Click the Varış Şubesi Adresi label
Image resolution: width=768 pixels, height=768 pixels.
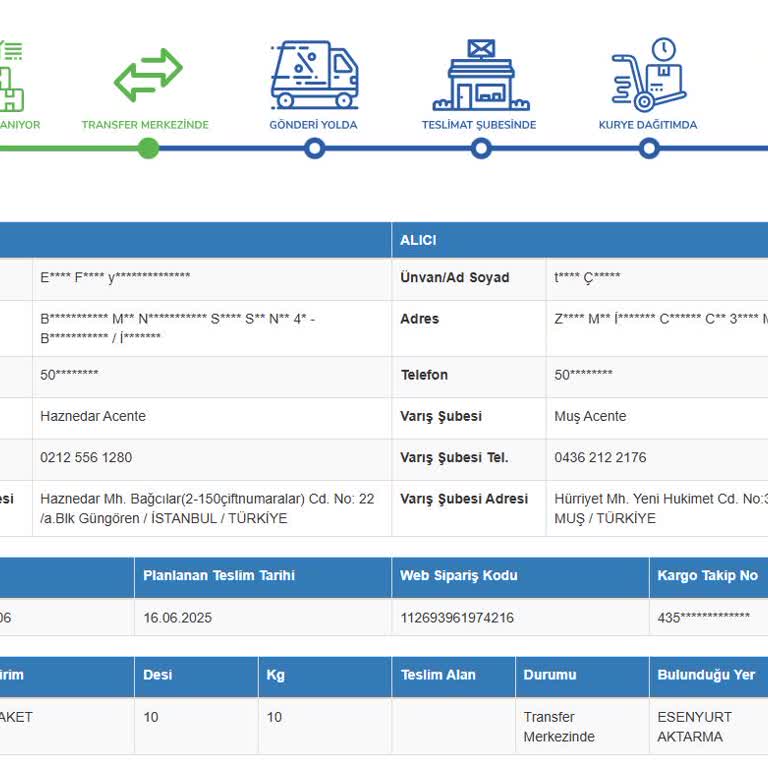pos(464,499)
